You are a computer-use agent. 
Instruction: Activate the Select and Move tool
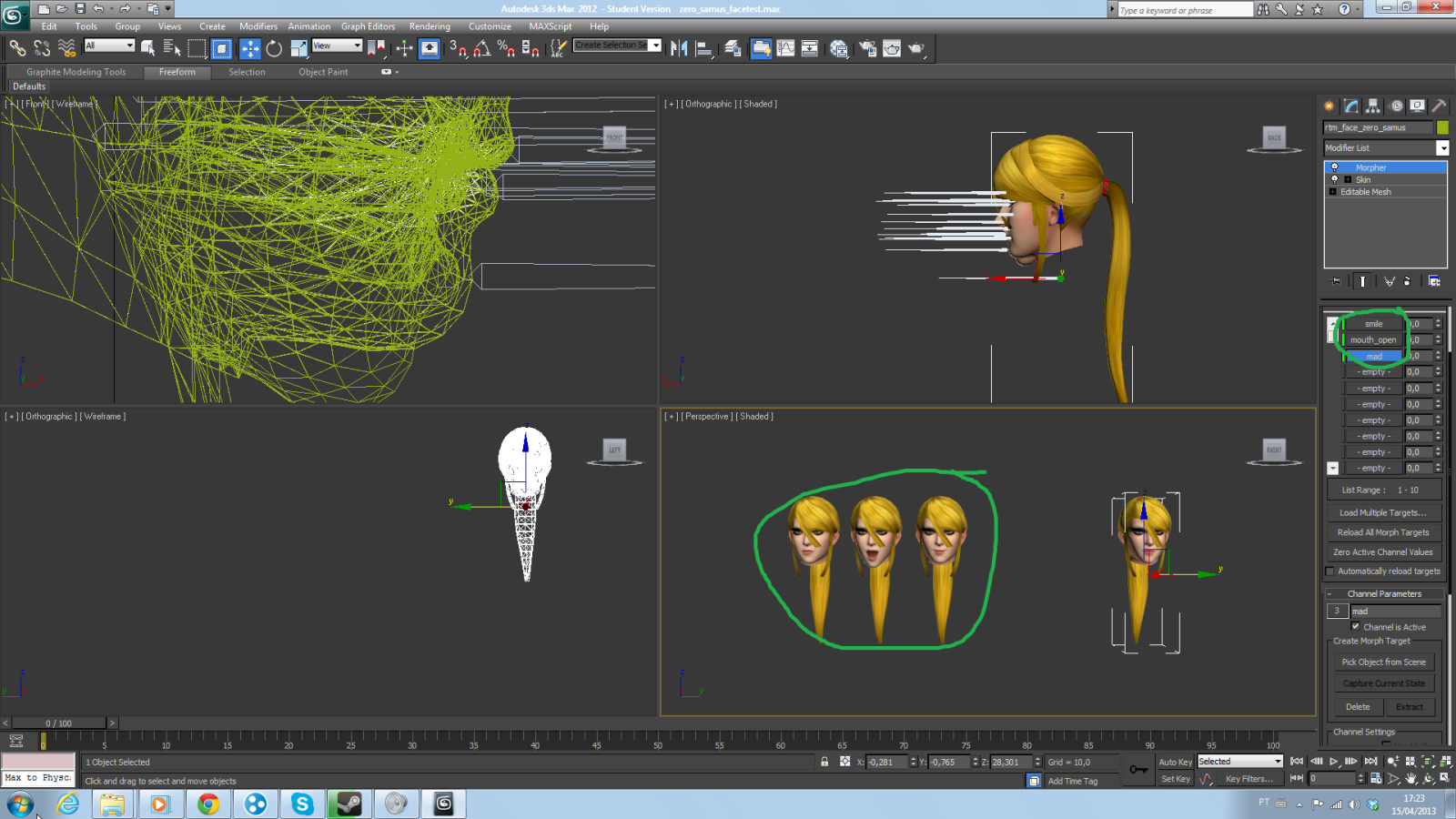pos(249,48)
